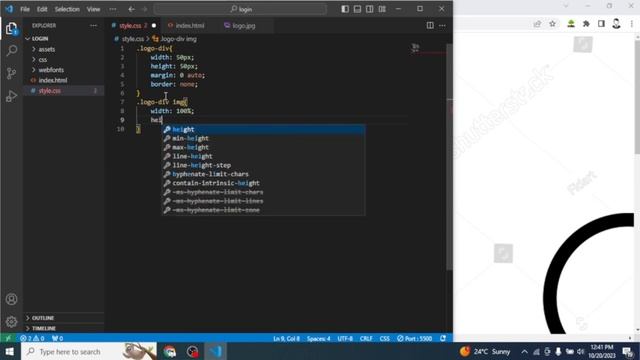The height and width of the screenshot is (360, 640).
Task: Open the browser extensions puzzle icon
Action: coord(586,24)
